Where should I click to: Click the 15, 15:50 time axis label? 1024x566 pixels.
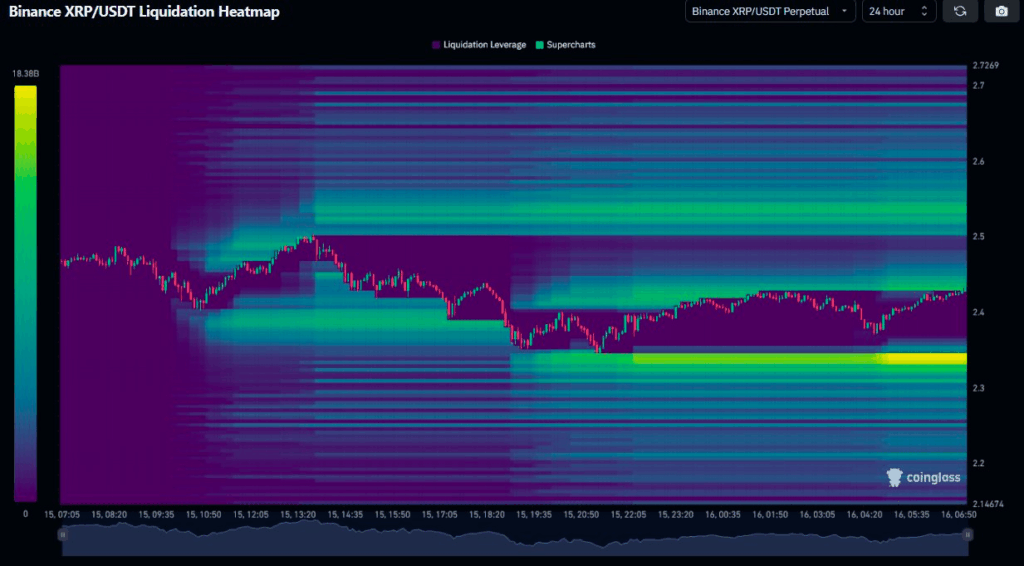pyautogui.click(x=392, y=514)
